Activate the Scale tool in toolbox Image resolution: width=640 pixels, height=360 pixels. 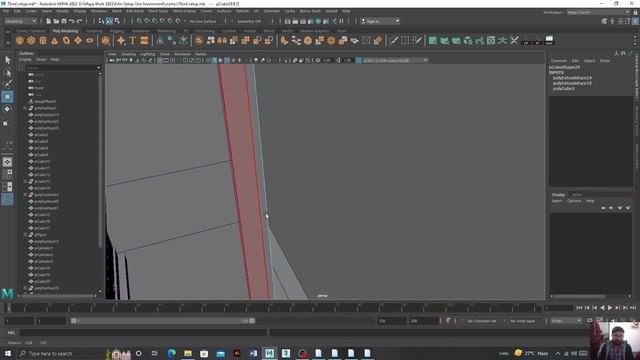click(x=7, y=122)
